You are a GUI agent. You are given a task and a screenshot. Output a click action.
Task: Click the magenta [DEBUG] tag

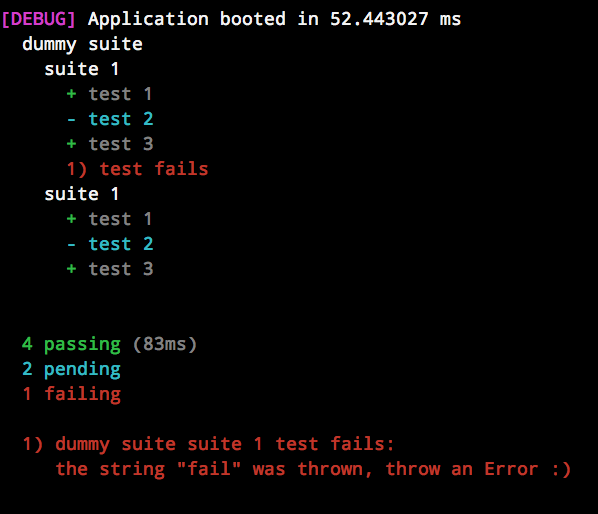click(38, 19)
